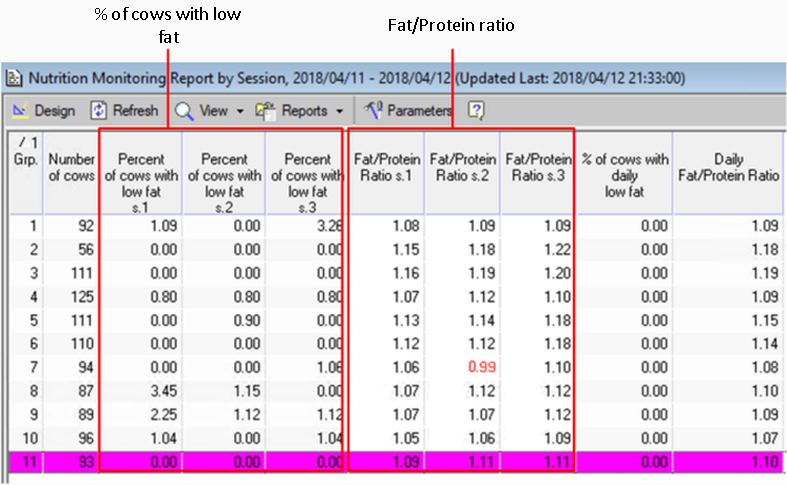Select the % of cows with daily low fat header
Viewport: 787px width, 485px height.
click(x=624, y=169)
